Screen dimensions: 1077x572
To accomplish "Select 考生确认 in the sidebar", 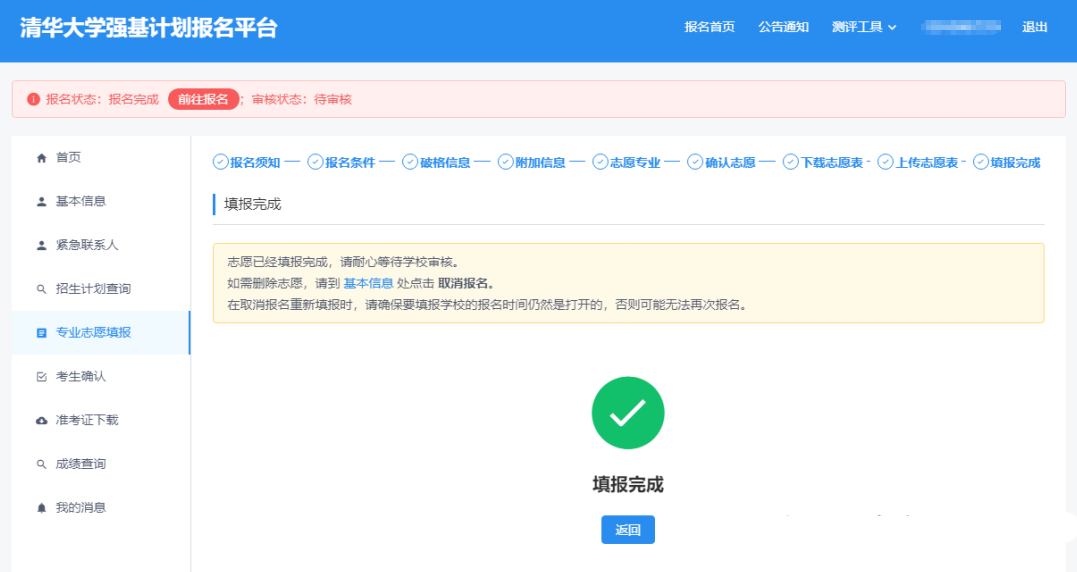I will 101,376.
